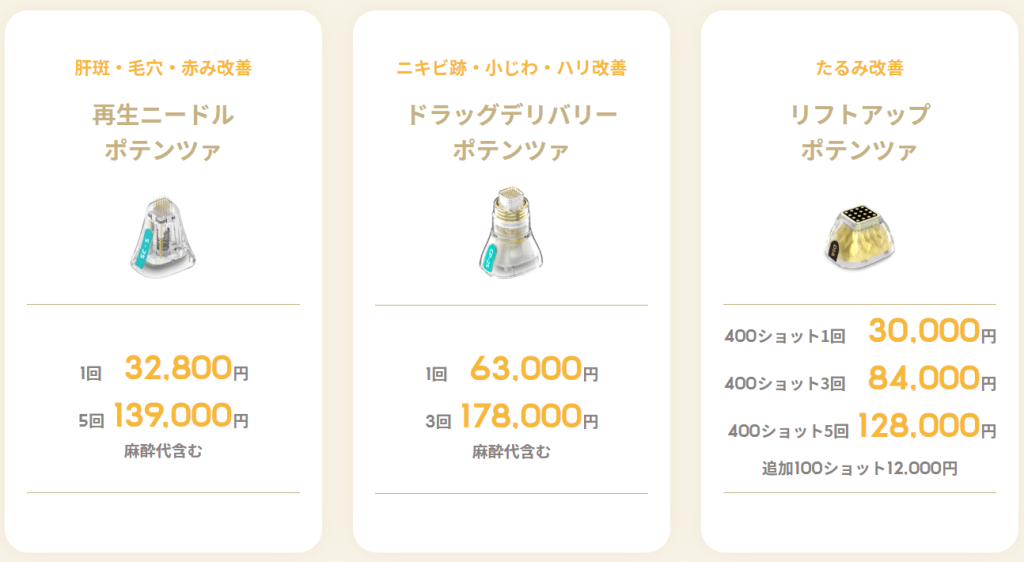Screen dimensions: 1024x562
Task: Click 追加100ショット12,000円 note
Action: (x=859, y=469)
